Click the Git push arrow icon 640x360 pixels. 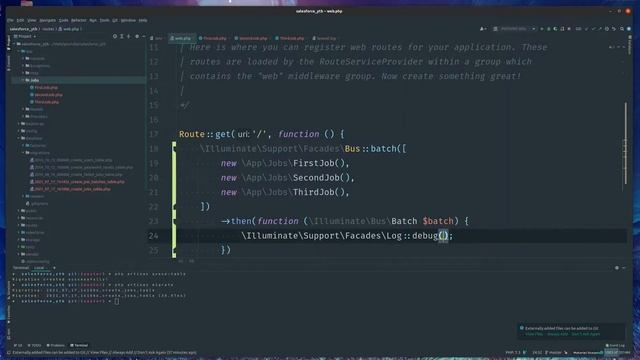coord(600,29)
